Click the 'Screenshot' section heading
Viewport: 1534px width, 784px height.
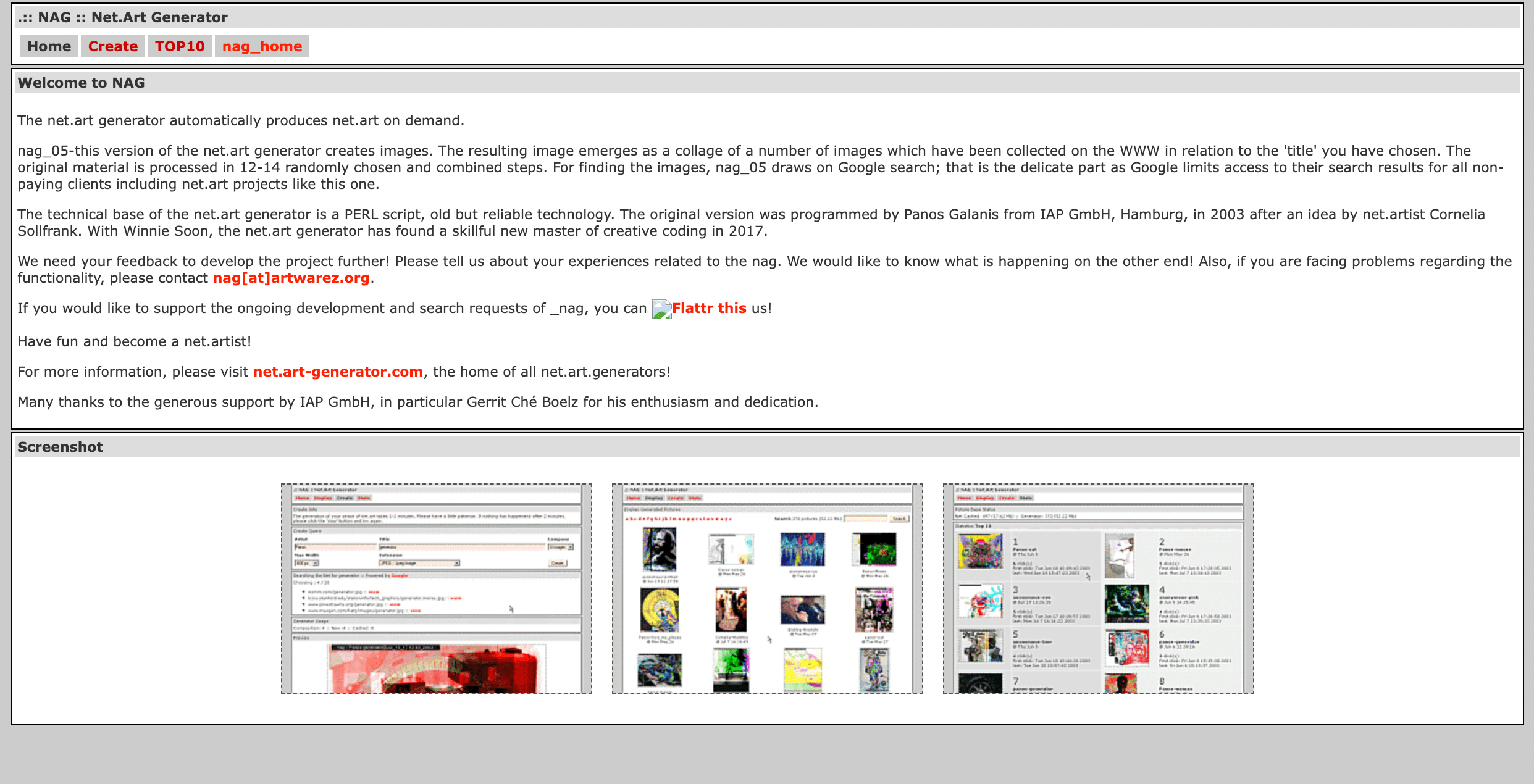(x=60, y=447)
